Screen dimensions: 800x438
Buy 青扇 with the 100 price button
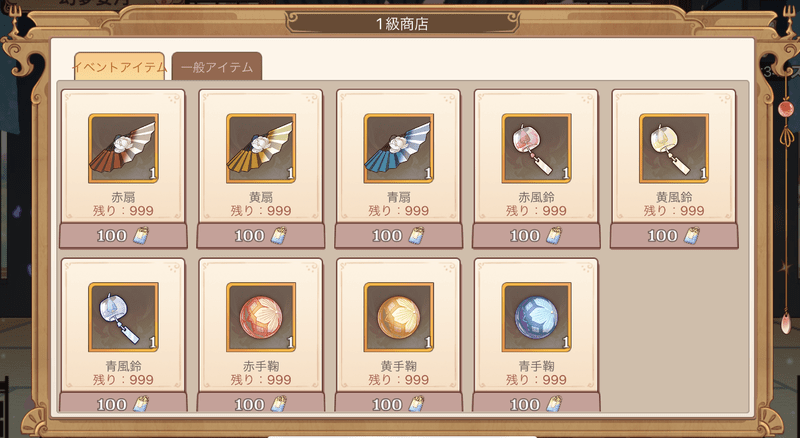coord(398,236)
